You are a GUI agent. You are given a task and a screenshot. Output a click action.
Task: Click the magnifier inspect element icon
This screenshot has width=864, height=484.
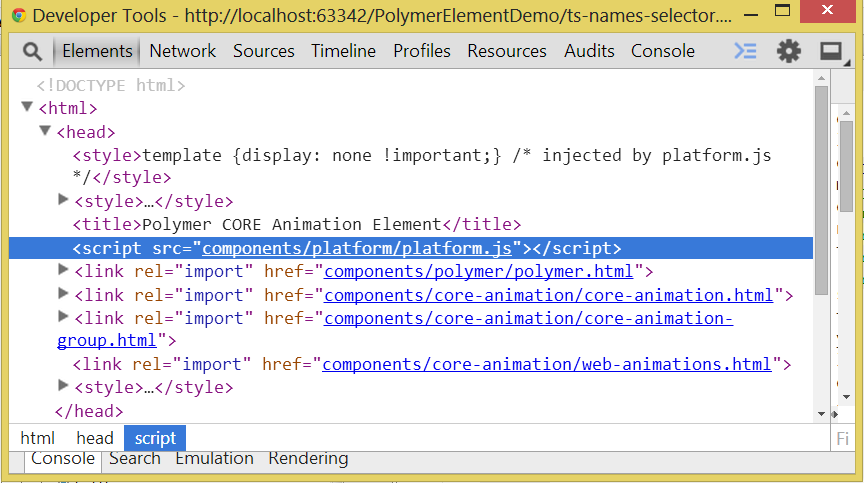tap(33, 52)
